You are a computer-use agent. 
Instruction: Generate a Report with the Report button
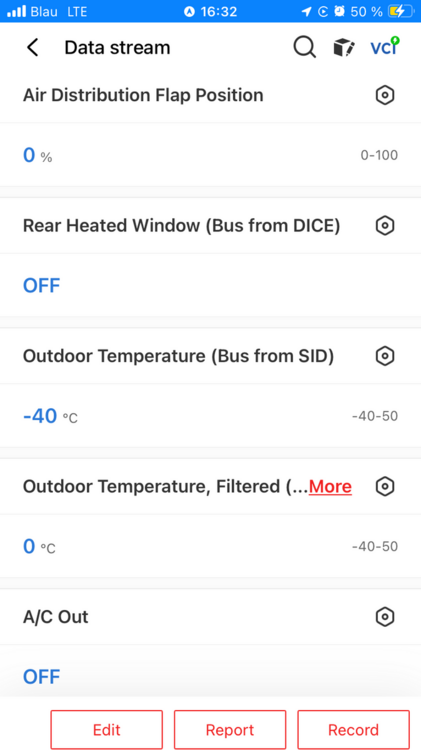(230, 730)
